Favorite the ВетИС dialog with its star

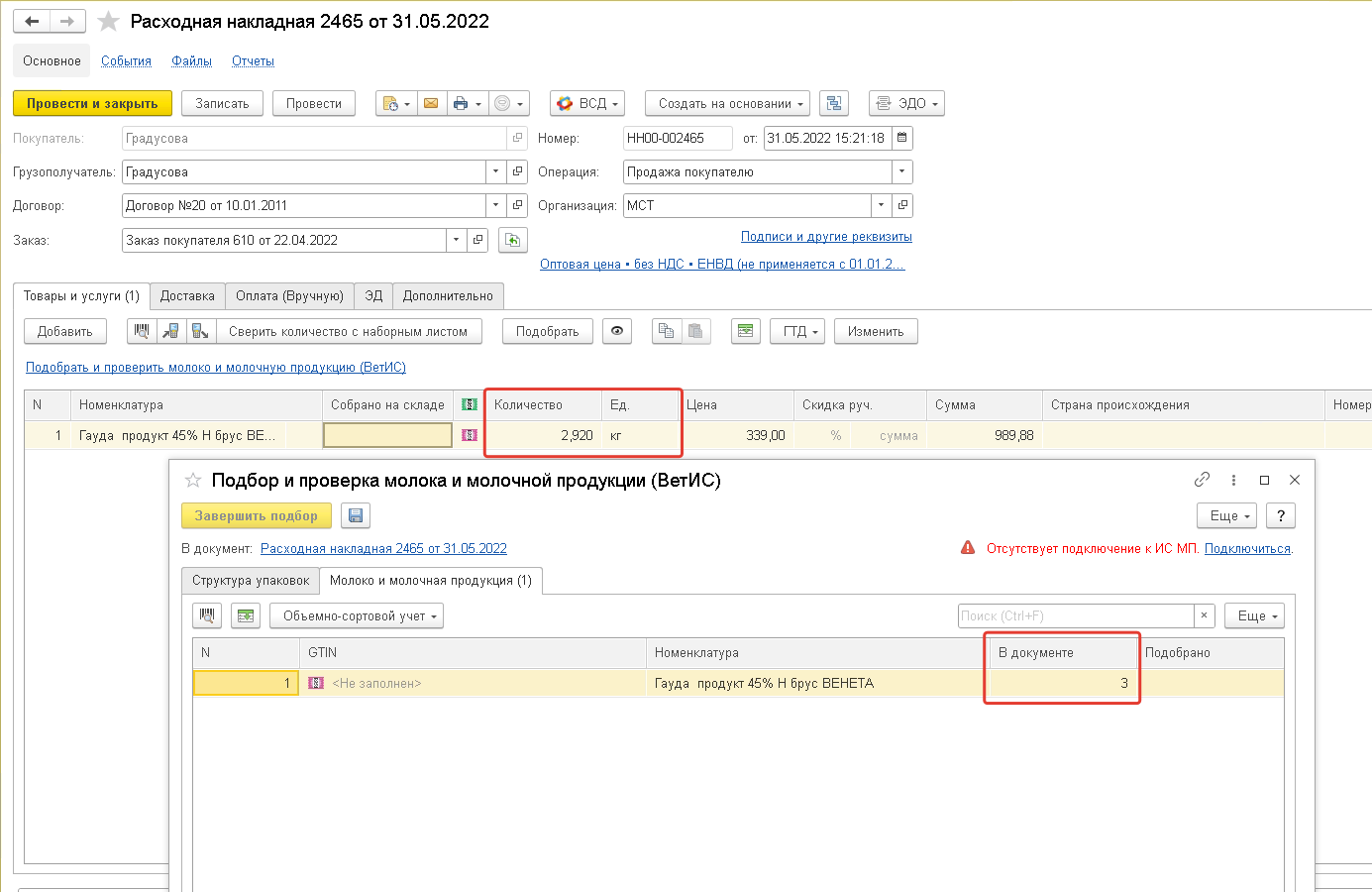coord(193,480)
